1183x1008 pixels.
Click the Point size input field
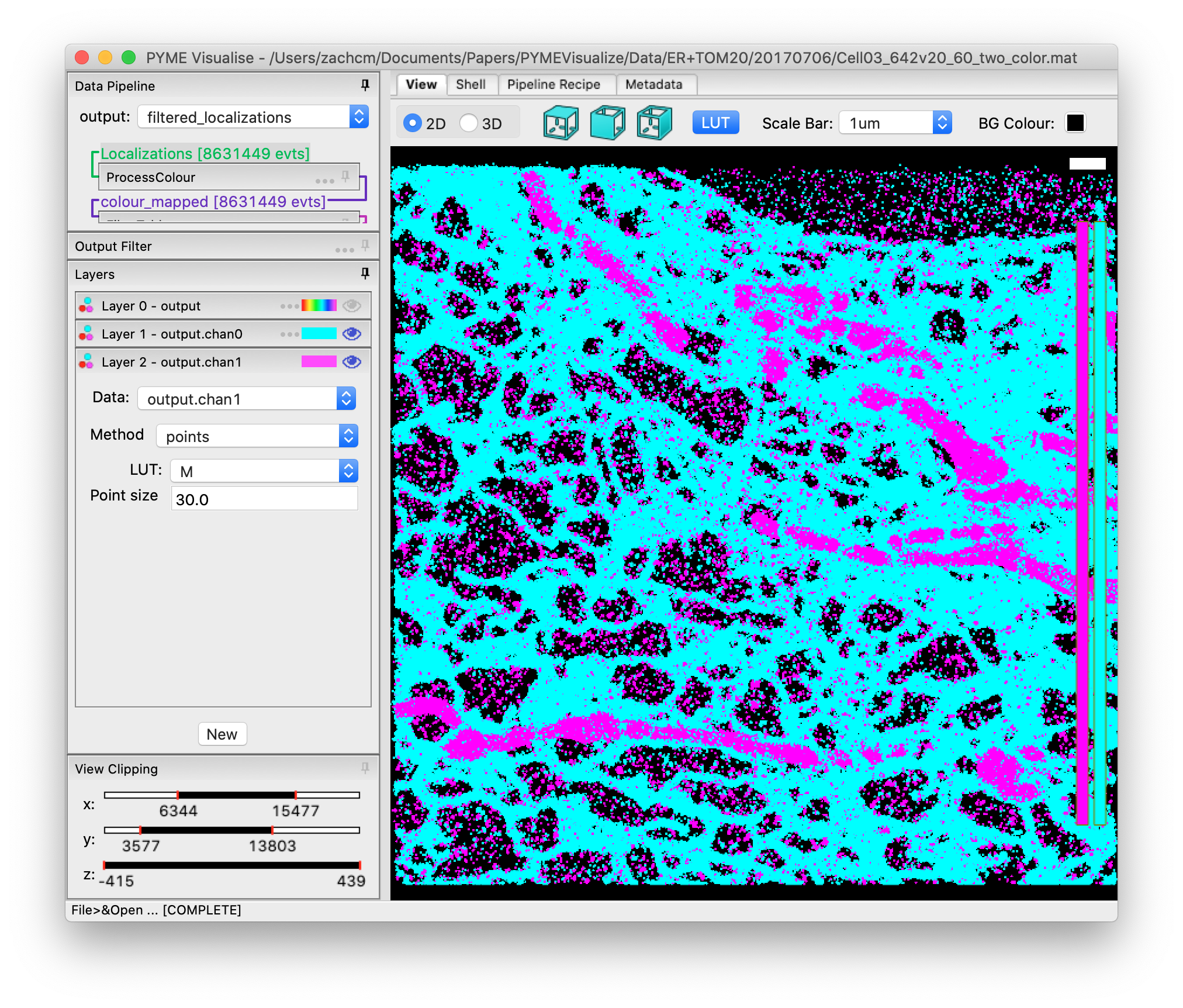click(264, 499)
